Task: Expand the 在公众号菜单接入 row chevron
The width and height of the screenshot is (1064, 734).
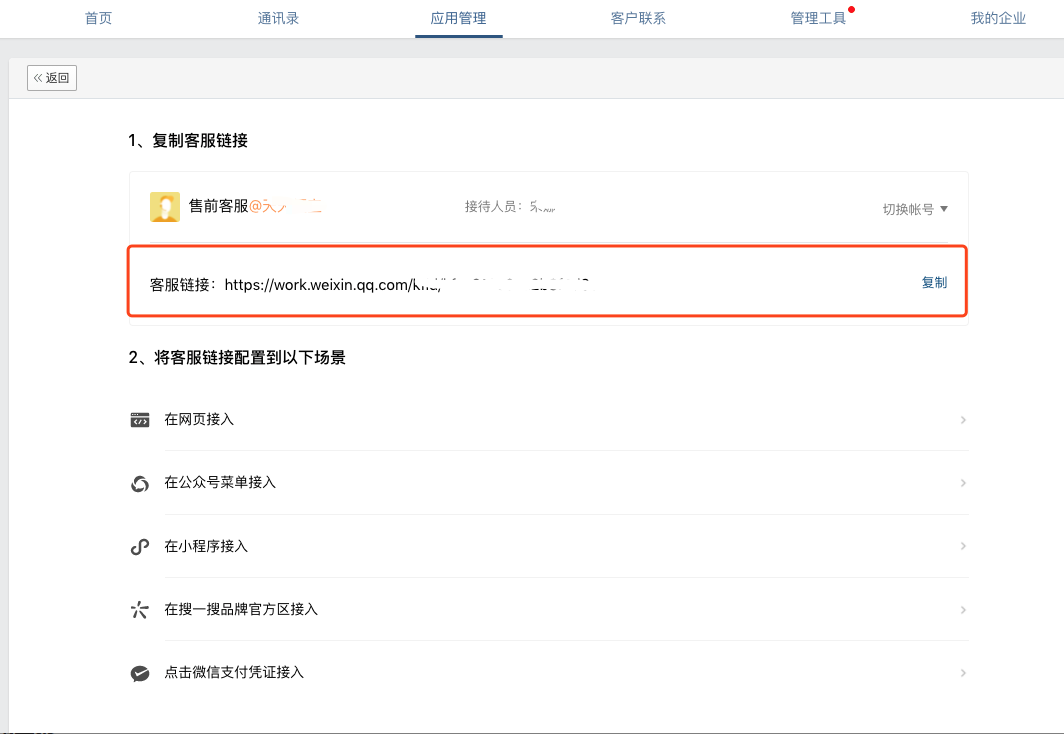Action: coord(963,483)
